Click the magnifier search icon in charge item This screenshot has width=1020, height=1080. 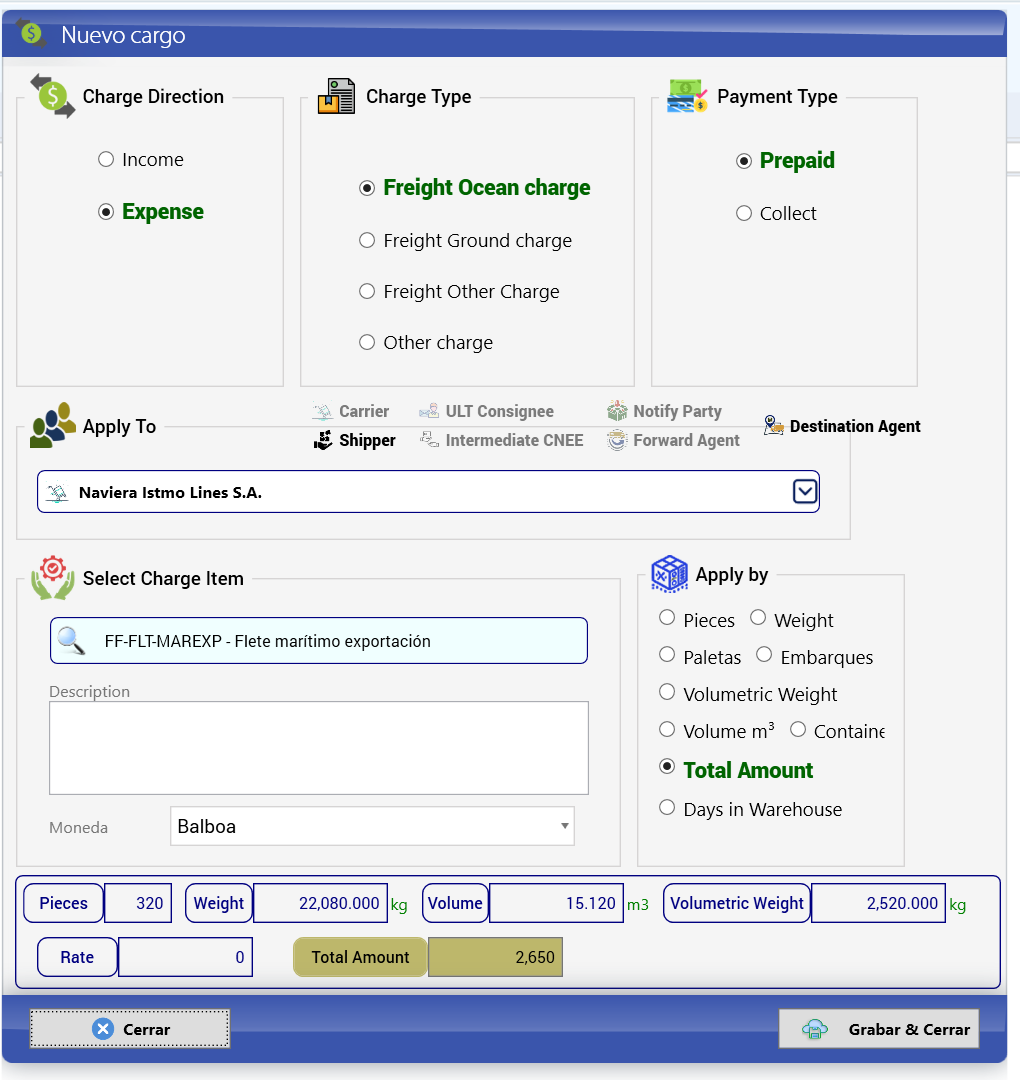coord(71,641)
